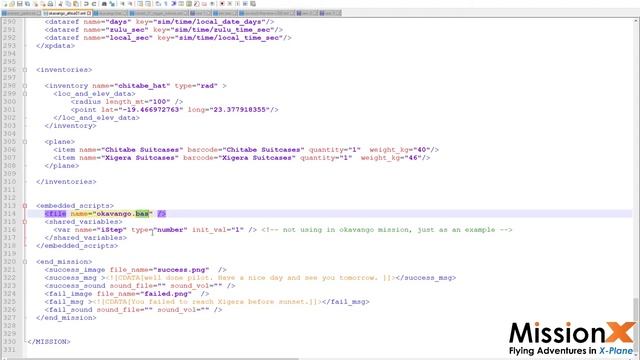Print the document using the Print icon
Screen dimensions: 640x360
click(x=50, y=4)
